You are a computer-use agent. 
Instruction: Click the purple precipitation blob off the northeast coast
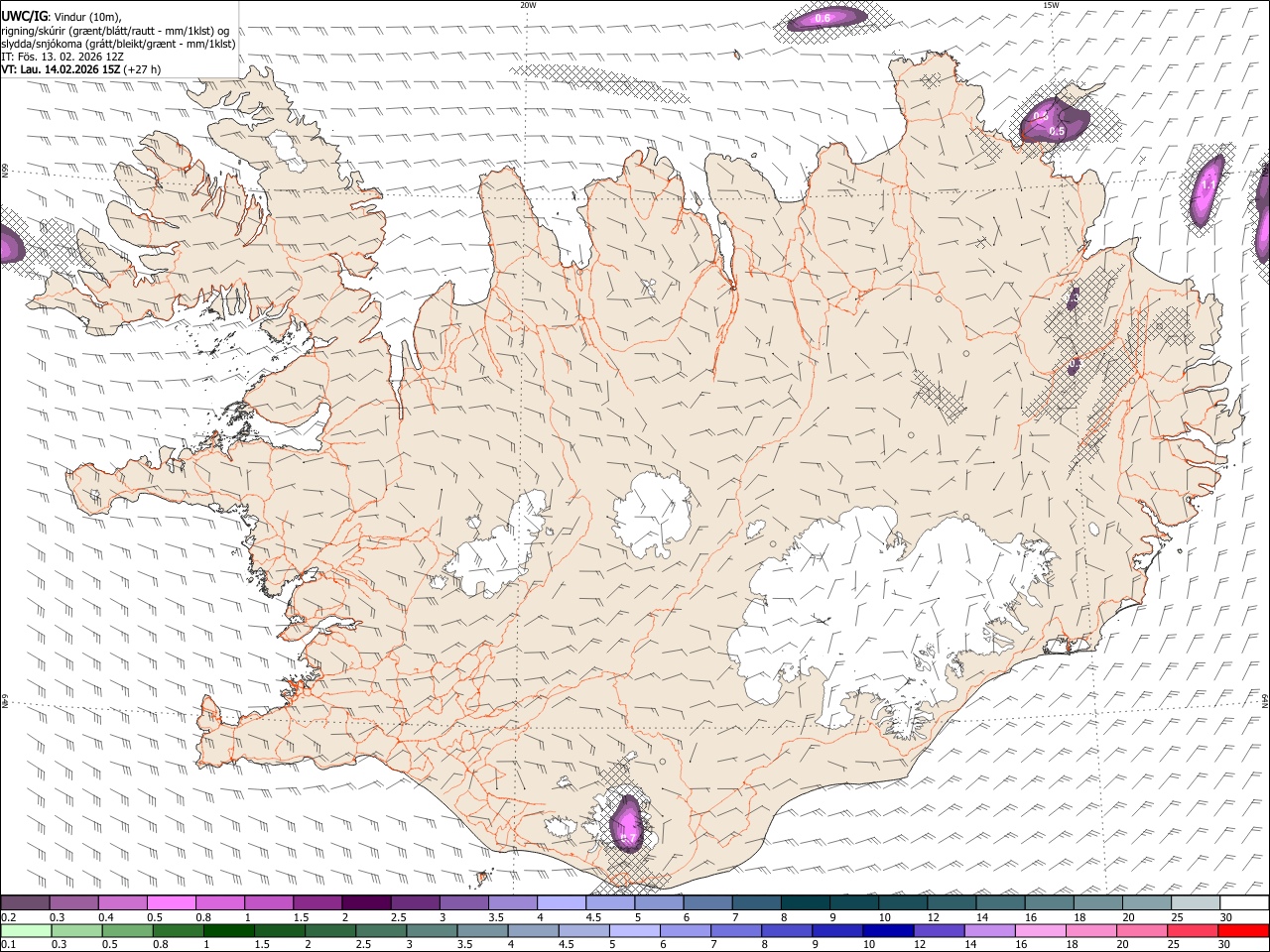point(1055,120)
